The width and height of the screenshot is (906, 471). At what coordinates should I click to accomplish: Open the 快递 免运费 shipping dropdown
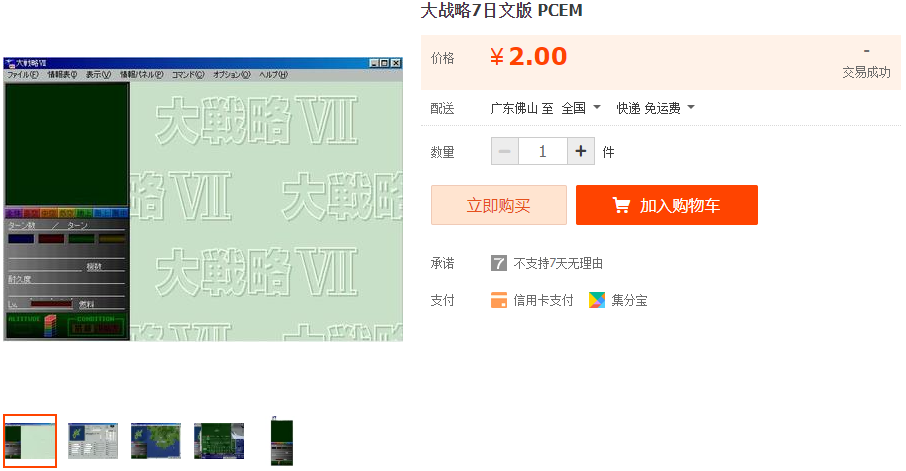coord(655,108)
